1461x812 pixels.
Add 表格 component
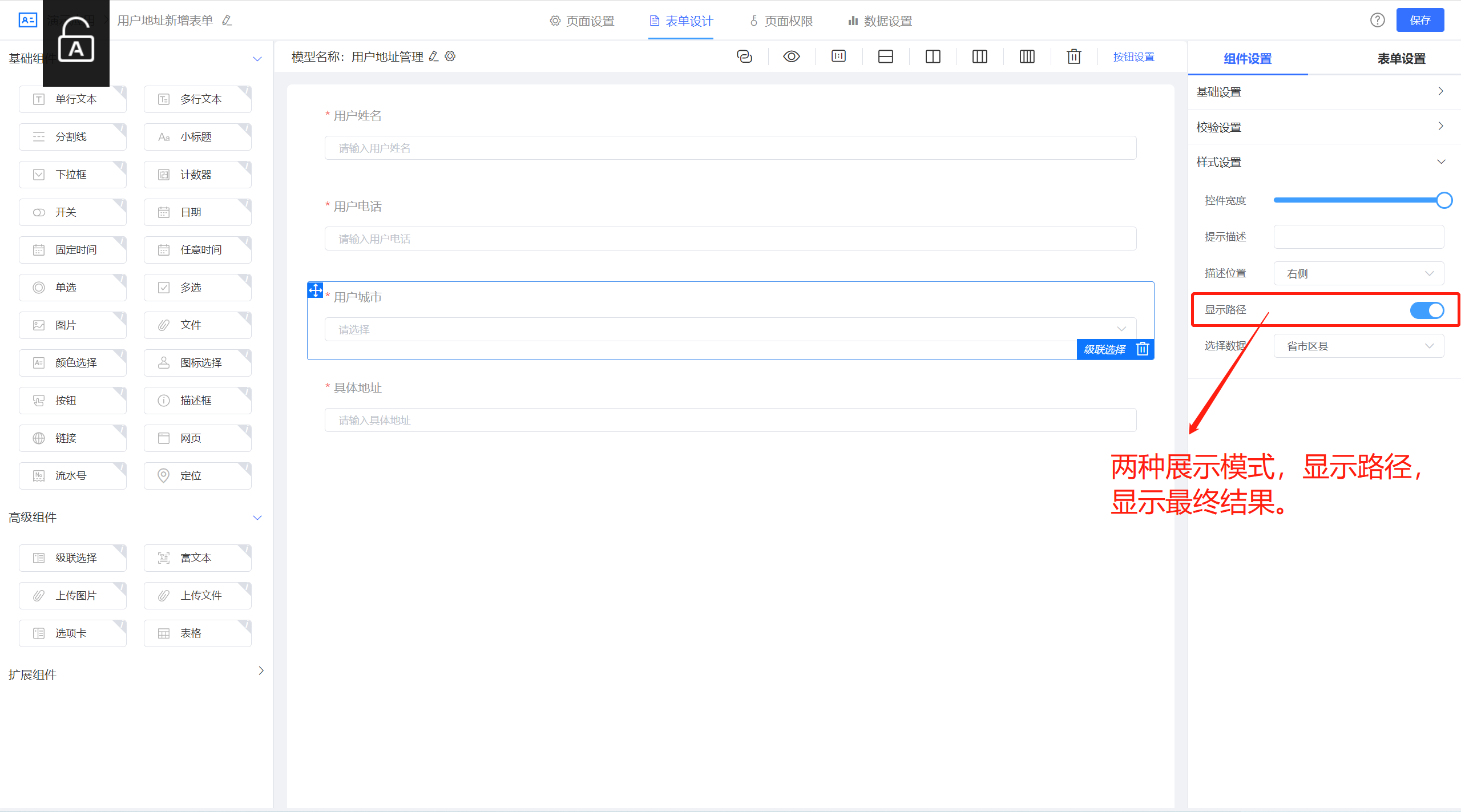pyautogui.click(x=197, y=633)
